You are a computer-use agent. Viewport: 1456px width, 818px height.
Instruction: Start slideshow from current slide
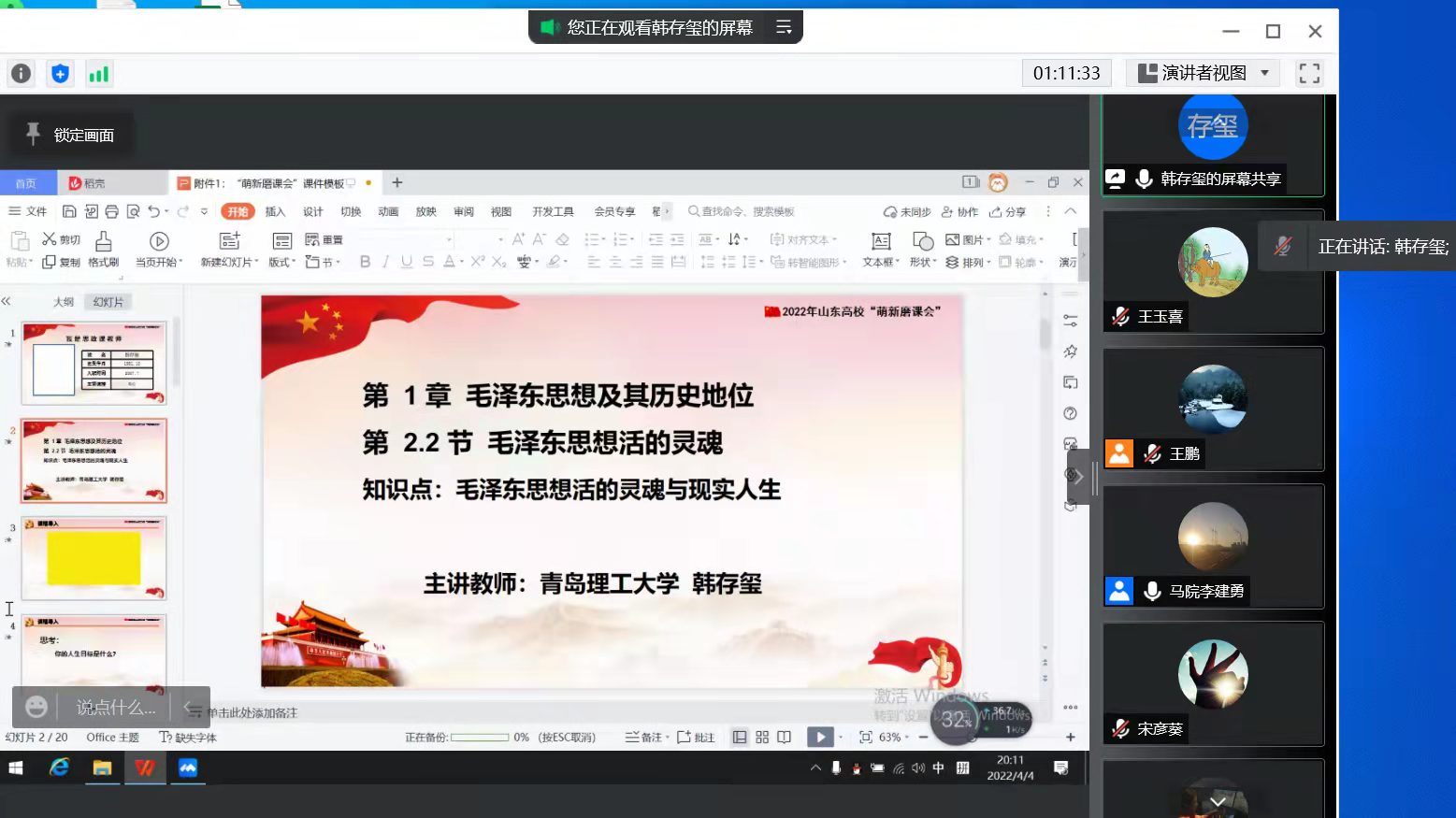point(820,737)
